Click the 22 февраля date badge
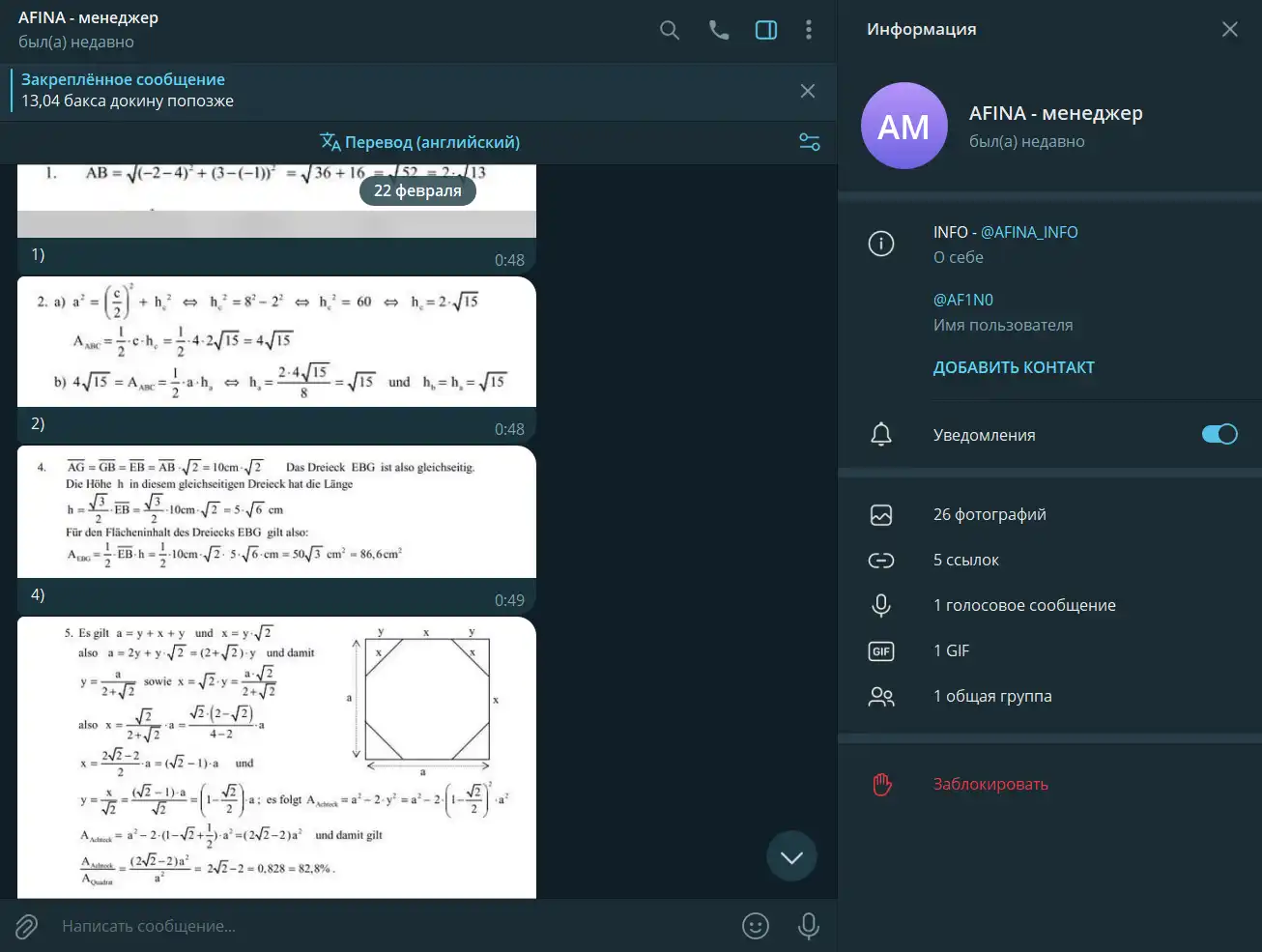This screenshot has height=952, width=1262. (x=417, y=190)
